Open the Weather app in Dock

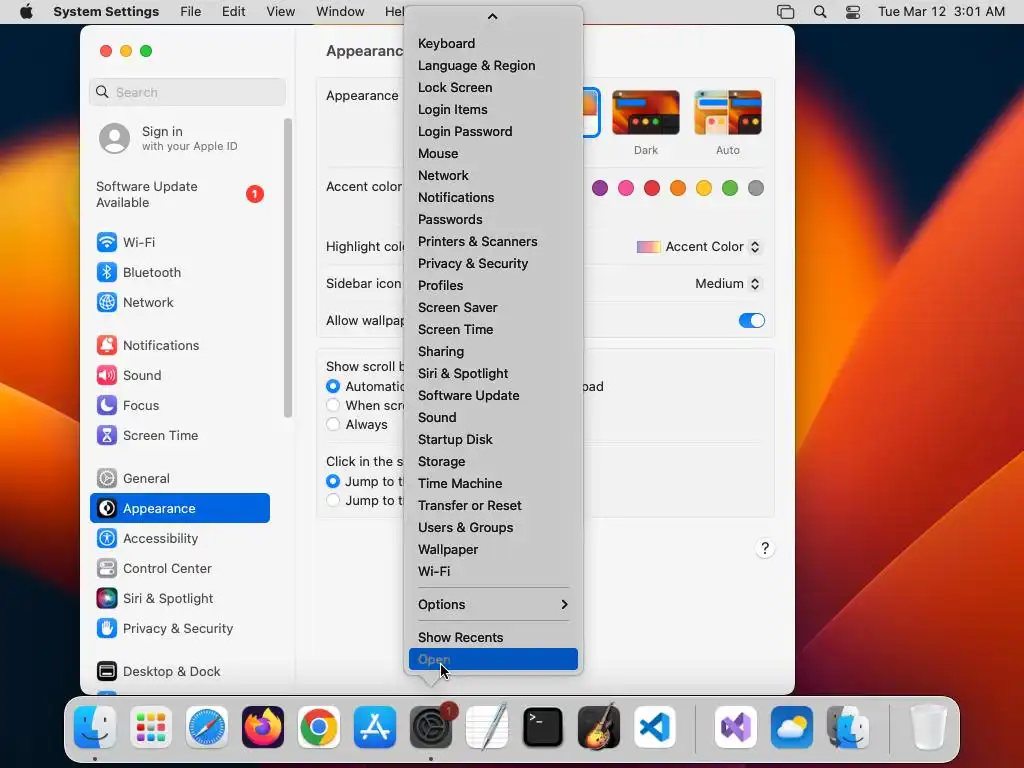coord(792,727)
